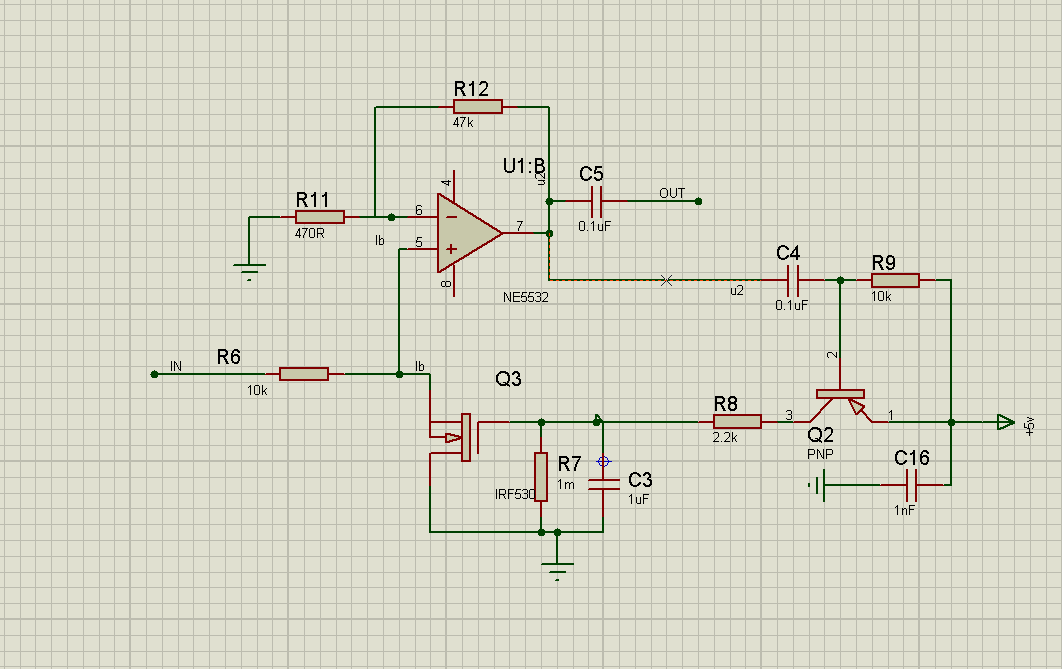Click the R12 reference label
Image resolution: width=1062 pixels, height=669 pixels.
pyautogui.click(x=471, y=89)
